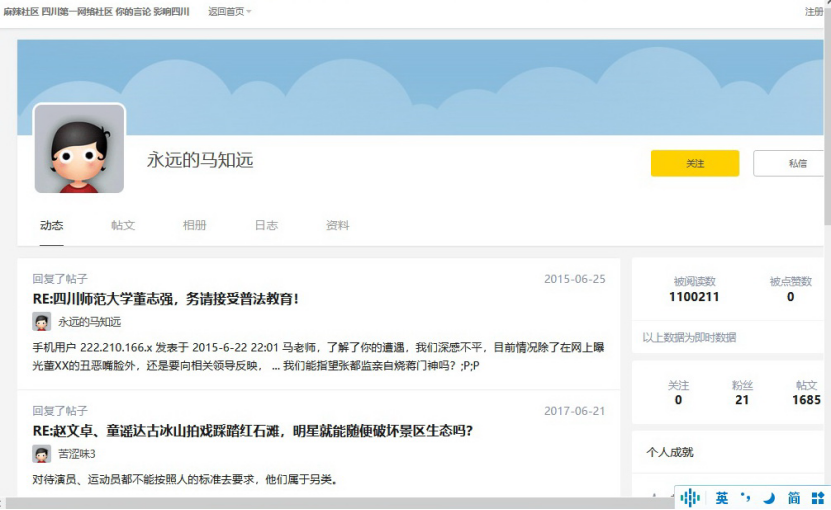Click username 永远的马知远 under first post
Screen dimensions: 831x510
90,322
